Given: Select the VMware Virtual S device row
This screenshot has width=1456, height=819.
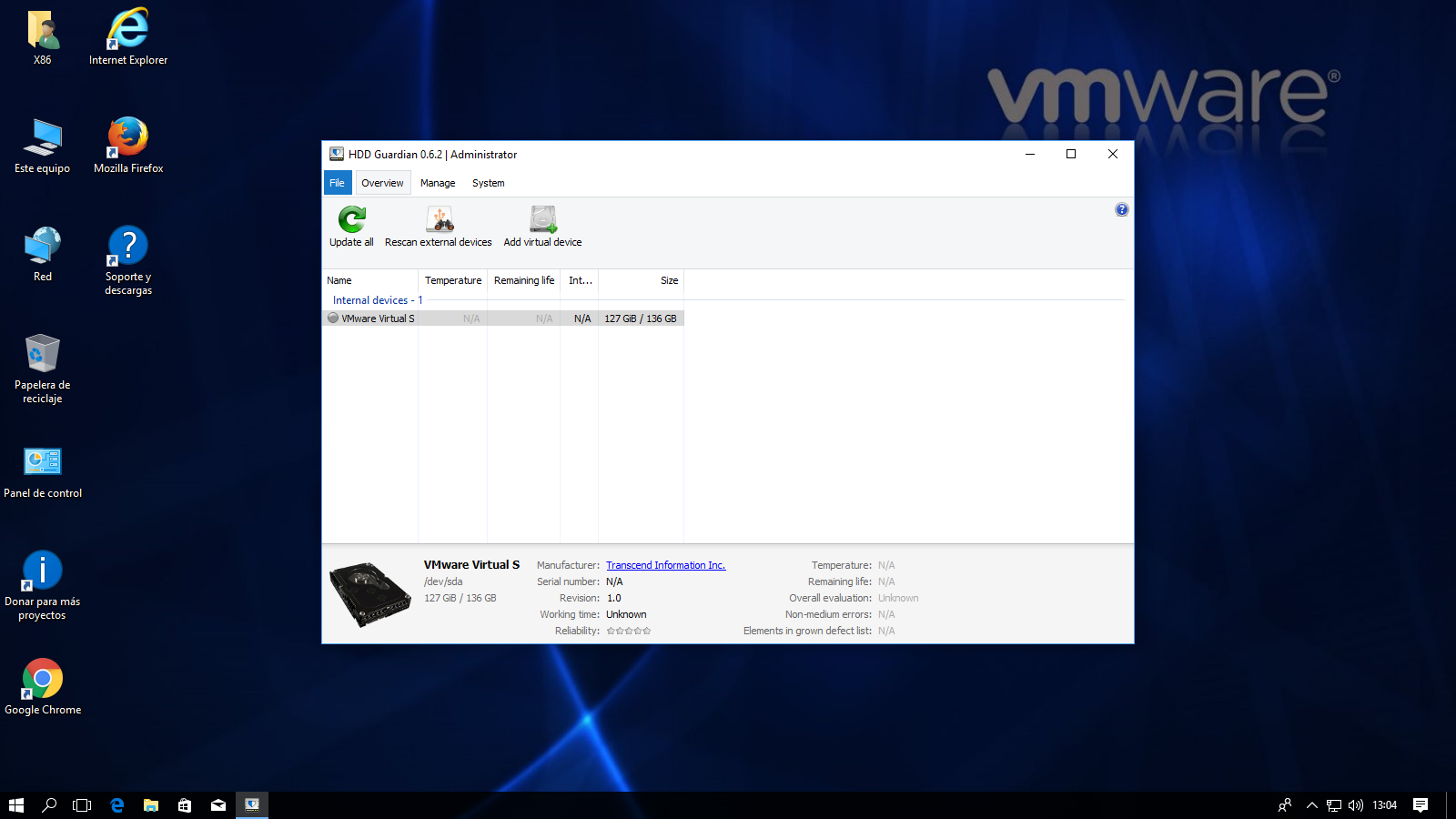Looking at the screenshot, I should (503, 318).
